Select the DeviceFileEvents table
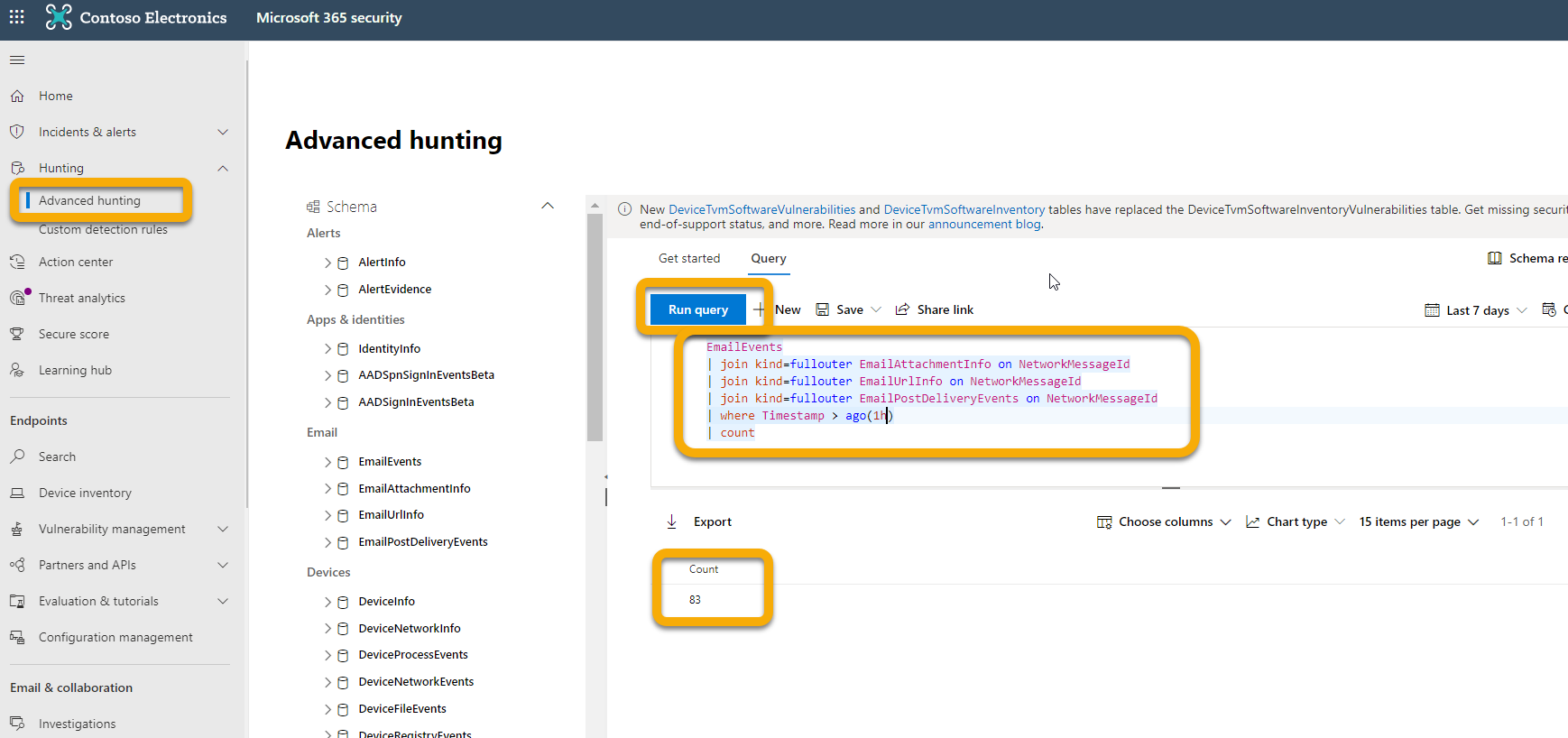 [402, 709]
